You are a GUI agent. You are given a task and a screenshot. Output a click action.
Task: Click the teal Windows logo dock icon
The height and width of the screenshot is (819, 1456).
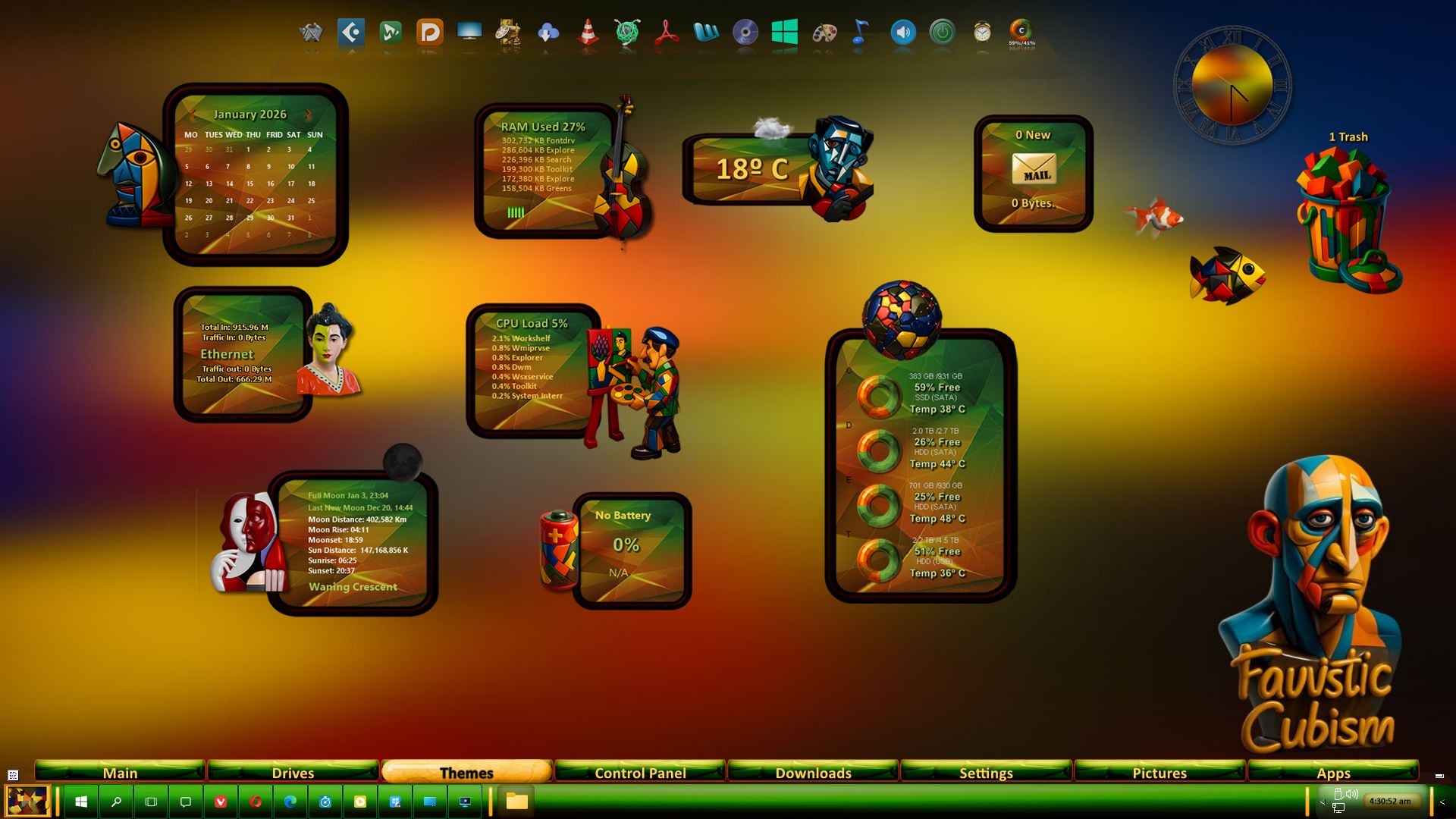pyautogui.click(x=785, y=33)
